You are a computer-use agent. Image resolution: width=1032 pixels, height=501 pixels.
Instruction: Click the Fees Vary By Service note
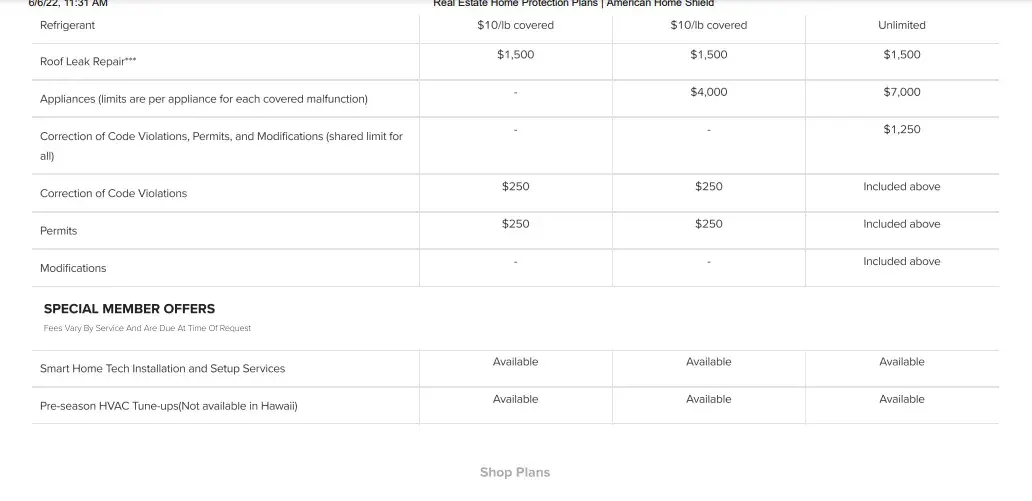click(147, 328)
